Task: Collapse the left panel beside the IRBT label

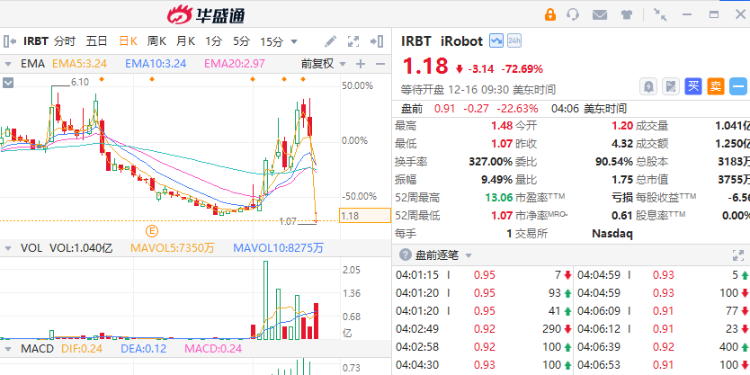Action: pos(10,41)
